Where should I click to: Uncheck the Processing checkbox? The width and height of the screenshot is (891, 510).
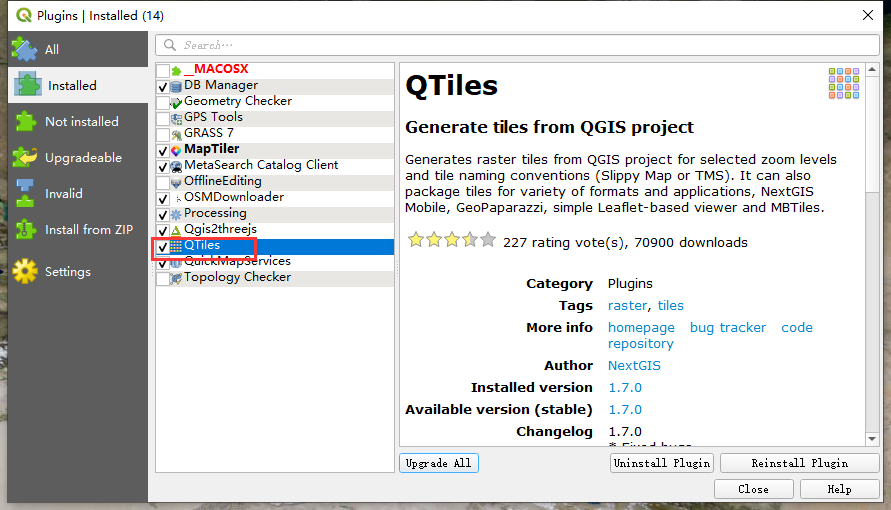pos(163,214)
